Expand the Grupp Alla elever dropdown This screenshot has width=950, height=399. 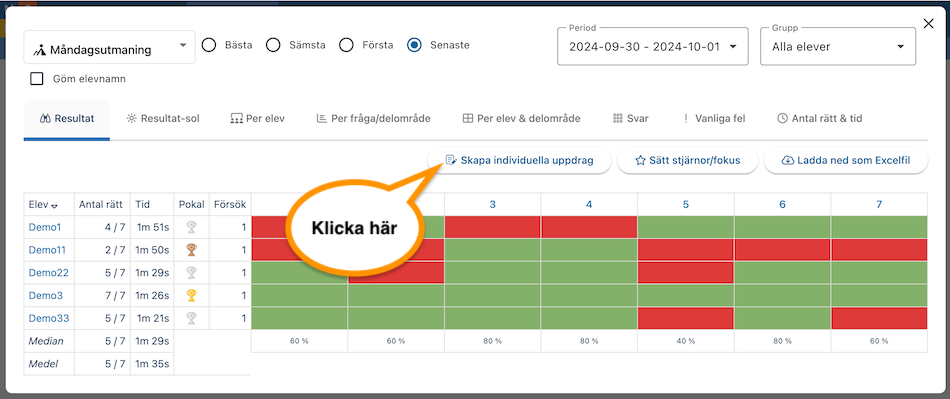(838, 47)
